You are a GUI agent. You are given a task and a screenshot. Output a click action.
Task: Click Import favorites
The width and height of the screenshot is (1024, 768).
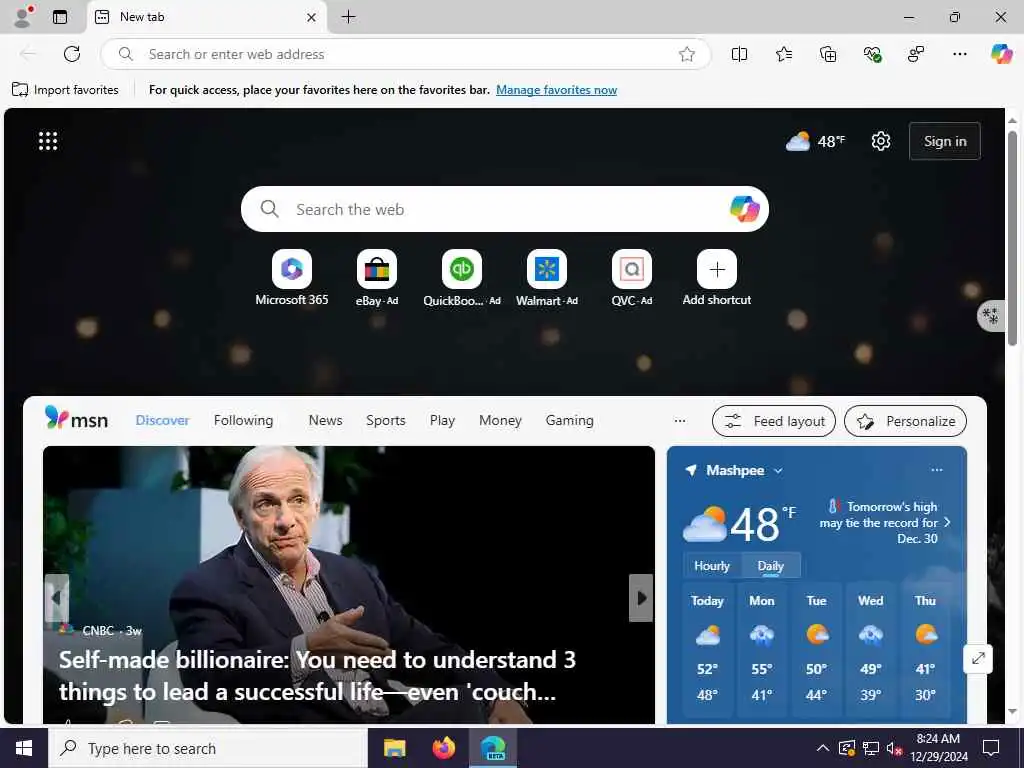[65, 89]
